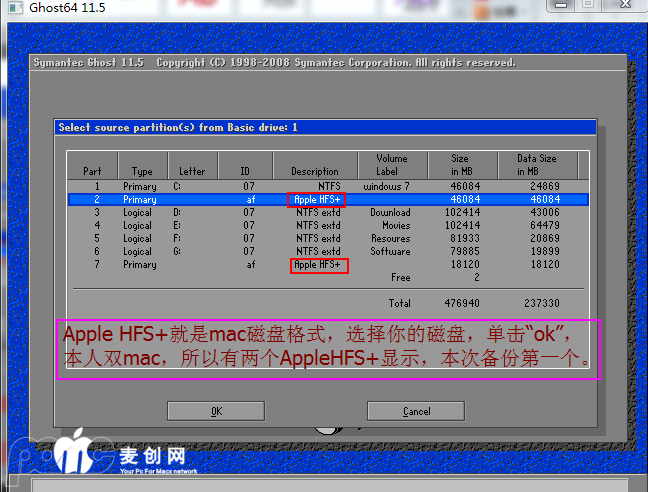This screenshot has width=648, height=492.
Task: Click the Select source partition dialog title bar
Action: click(x=325, y=127)
